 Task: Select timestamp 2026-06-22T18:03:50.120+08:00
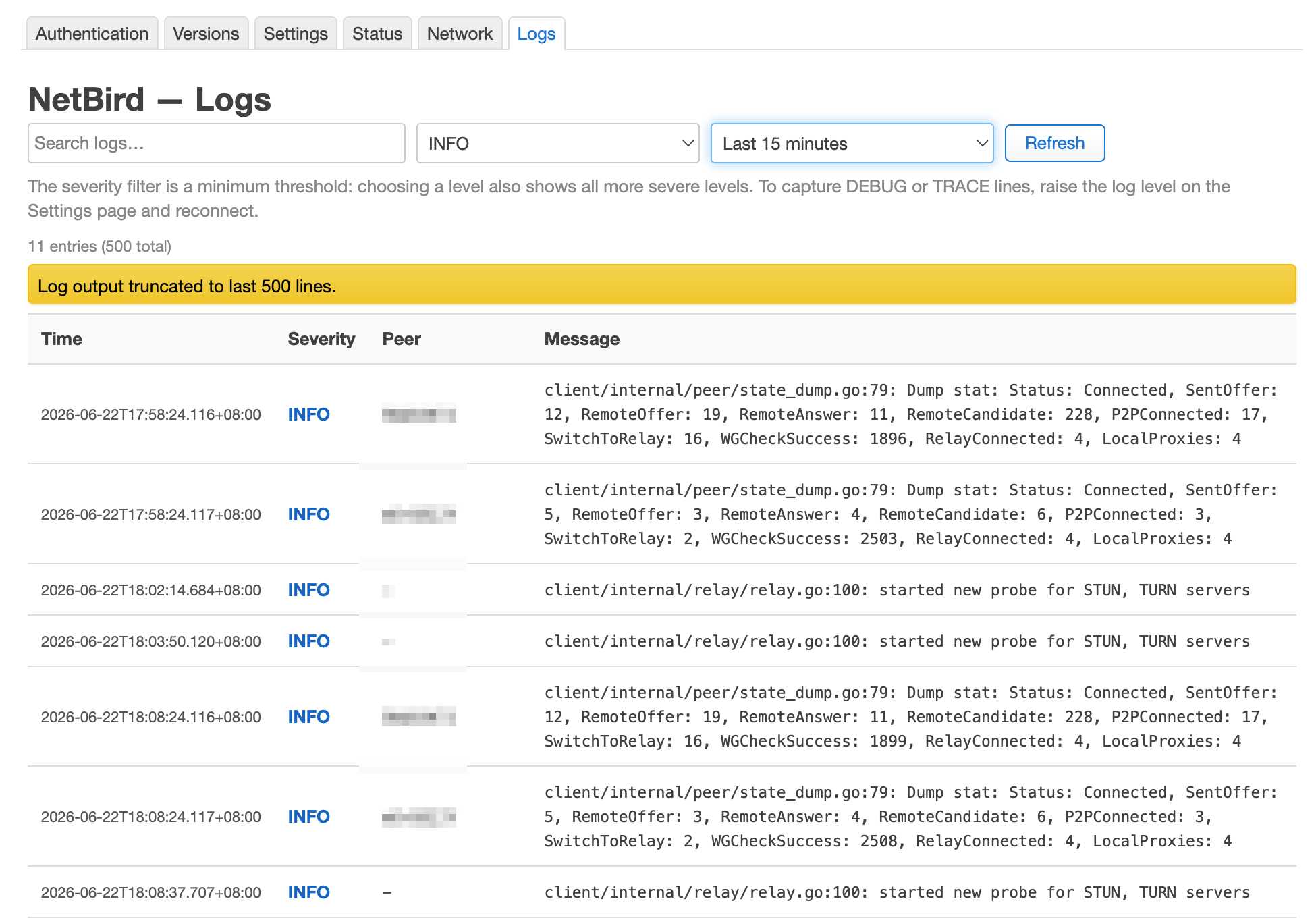tap(150, 641)
